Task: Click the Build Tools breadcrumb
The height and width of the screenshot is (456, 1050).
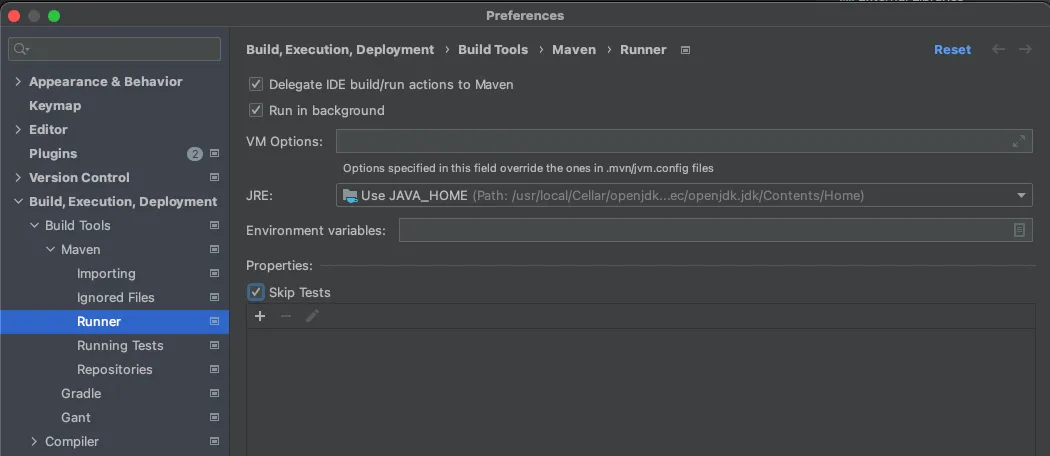Action: click(x=493, y=49)
